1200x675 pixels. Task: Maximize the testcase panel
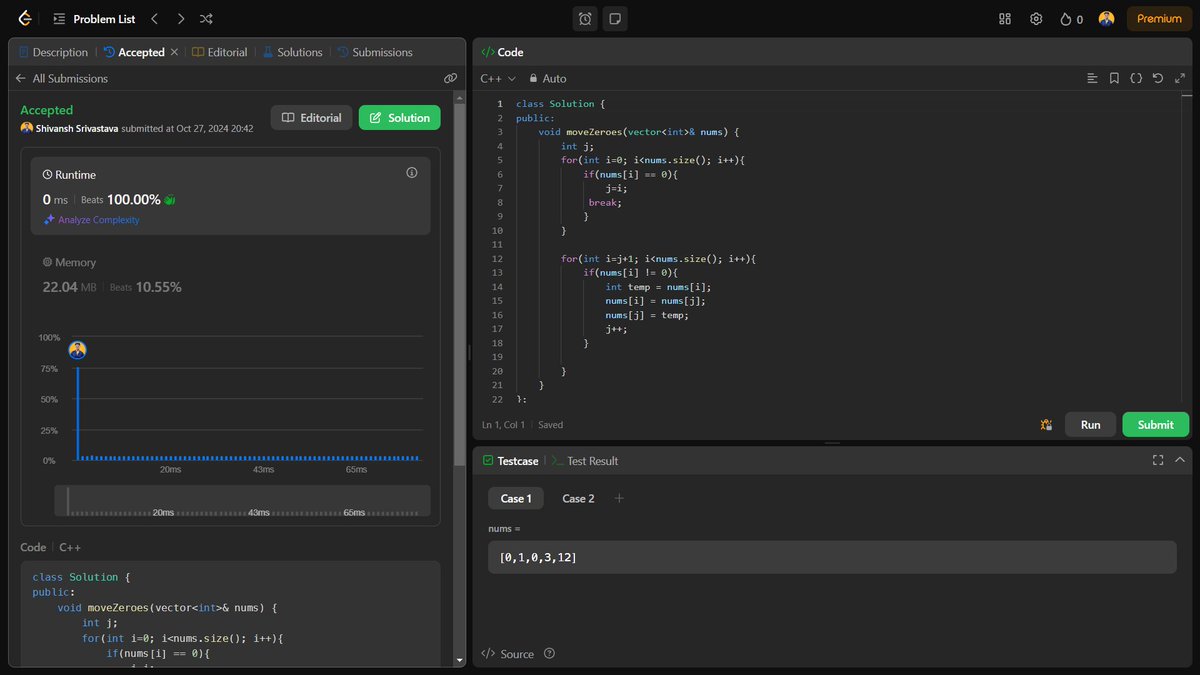click(1158, 460)
